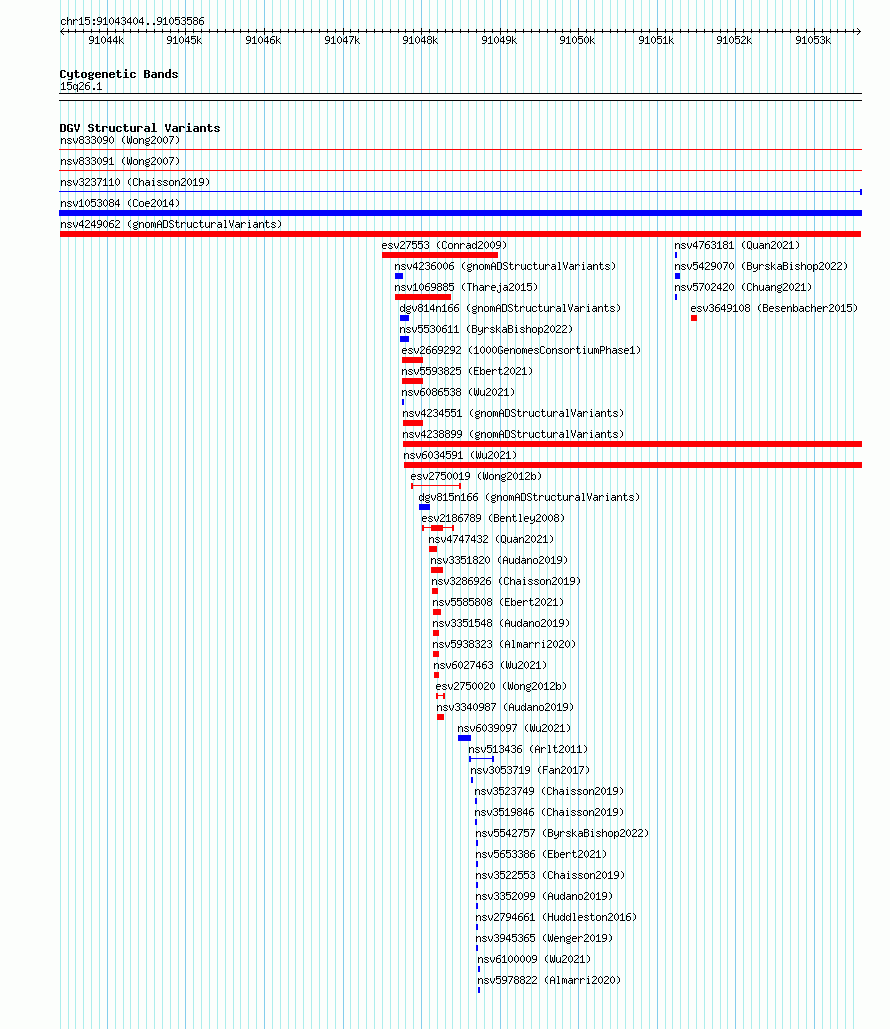Open nsv3519846 (Chaisson2019) variant
The height and width of the screenshot is (1029, 890).
tap(549, 812)
